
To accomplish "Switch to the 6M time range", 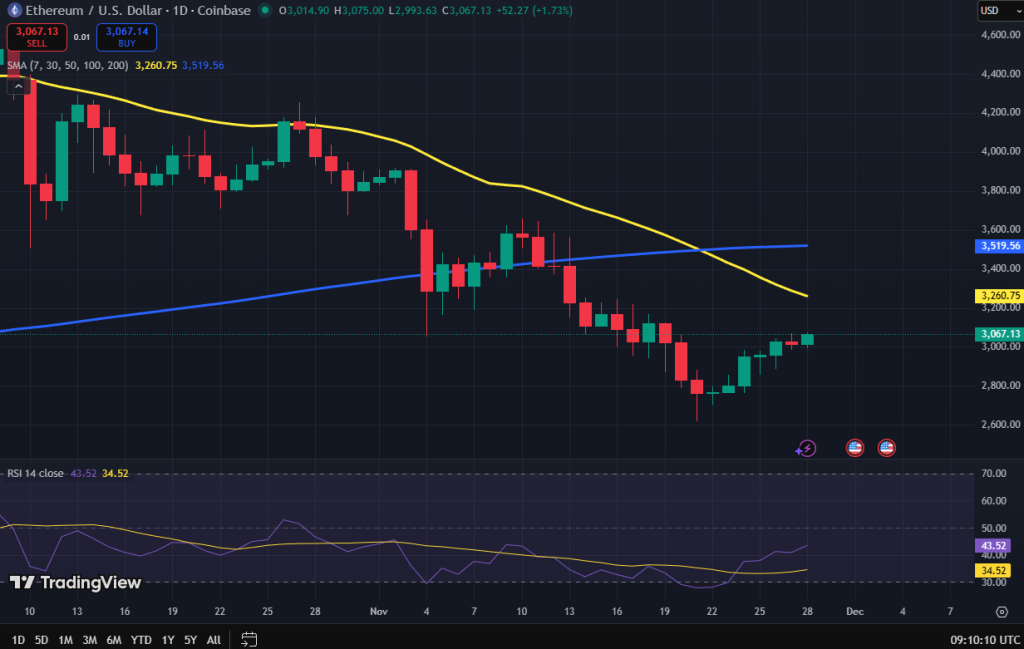I will point(114,640).
